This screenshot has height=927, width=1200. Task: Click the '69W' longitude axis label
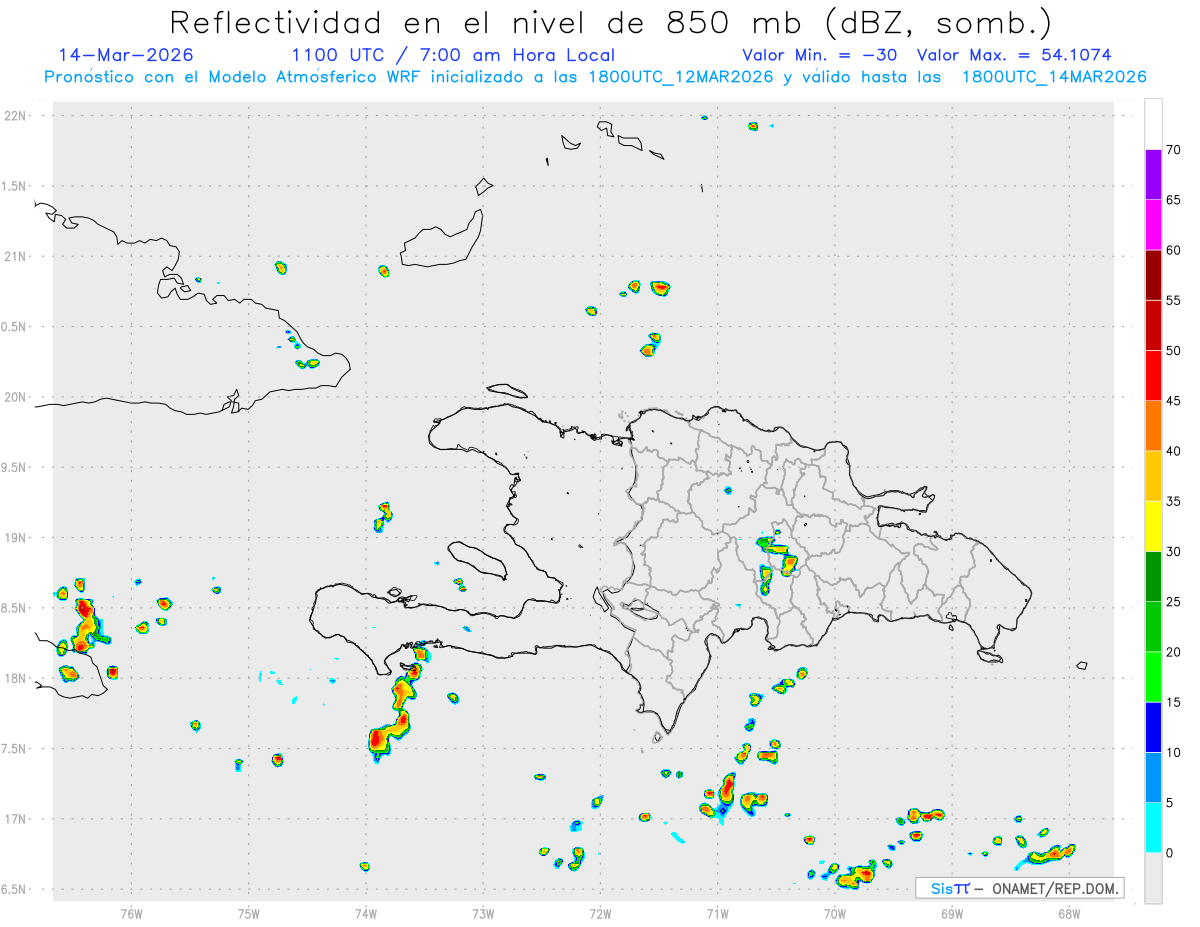click(952, 912)
